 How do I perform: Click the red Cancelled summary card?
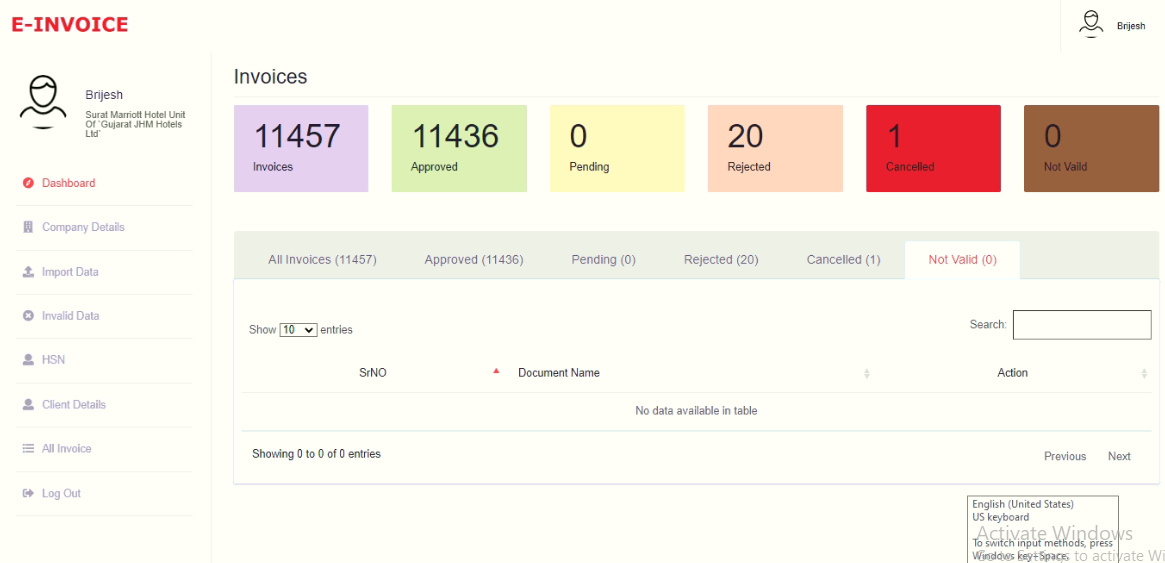[933, 148]
